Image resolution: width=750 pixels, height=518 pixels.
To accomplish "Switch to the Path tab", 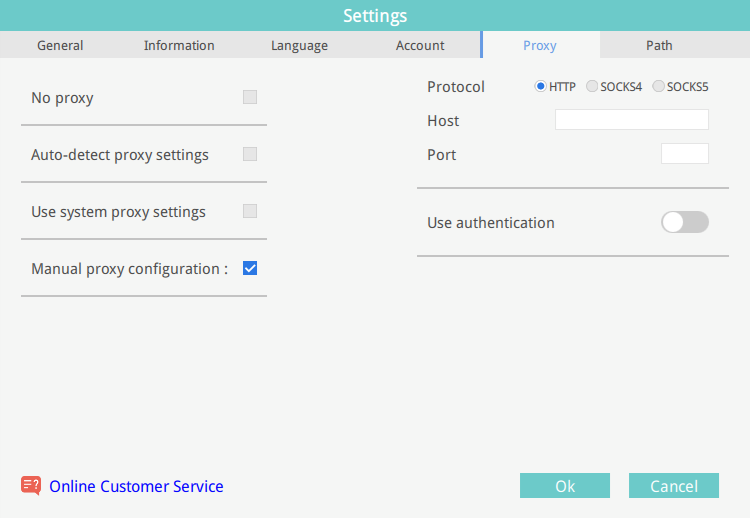I will tap(660, 45).
